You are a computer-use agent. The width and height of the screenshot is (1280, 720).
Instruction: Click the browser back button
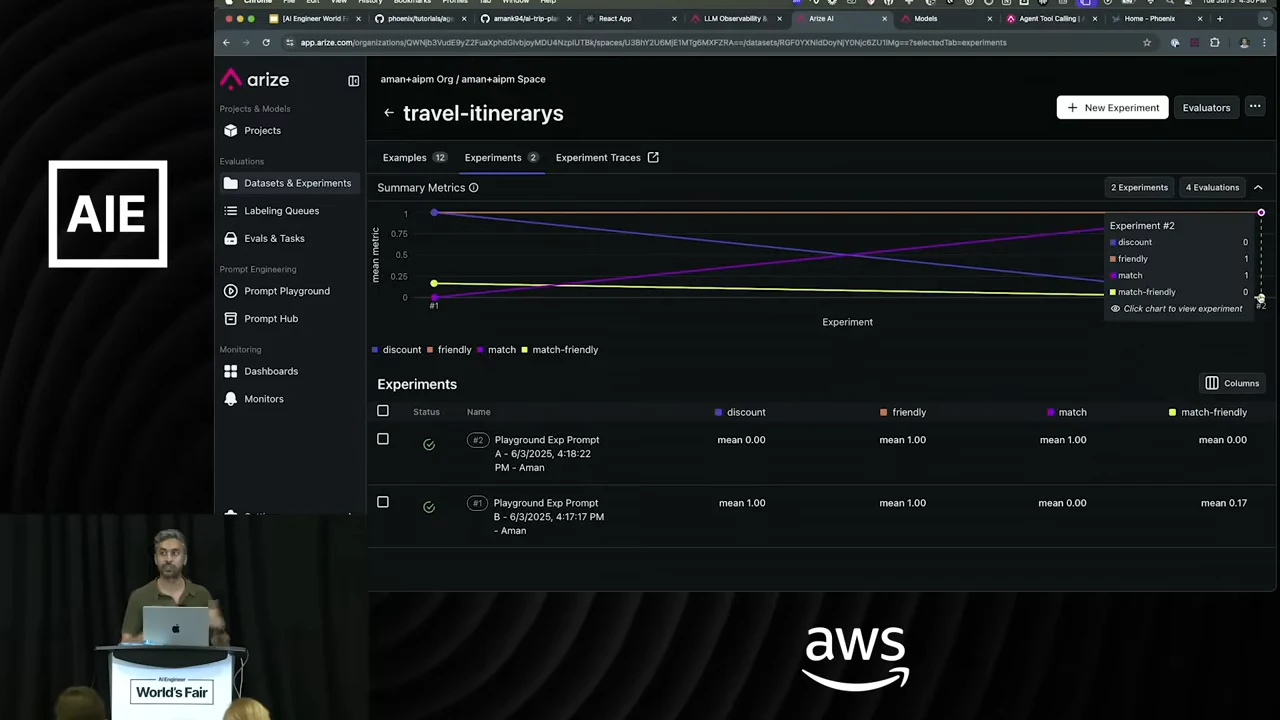coord(226,42)
